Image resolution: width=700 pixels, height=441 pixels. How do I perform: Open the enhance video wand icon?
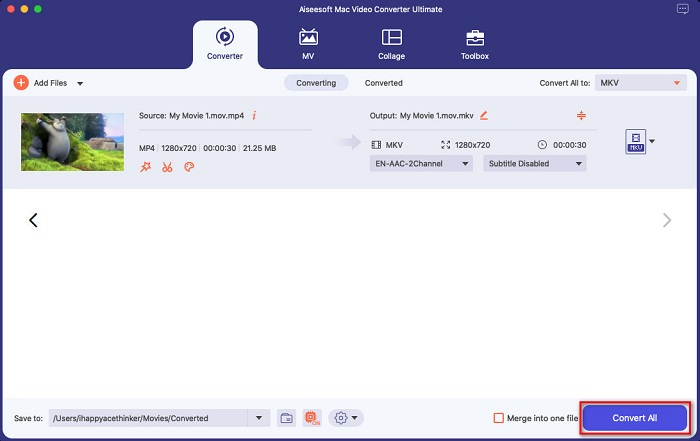(146, 167)
